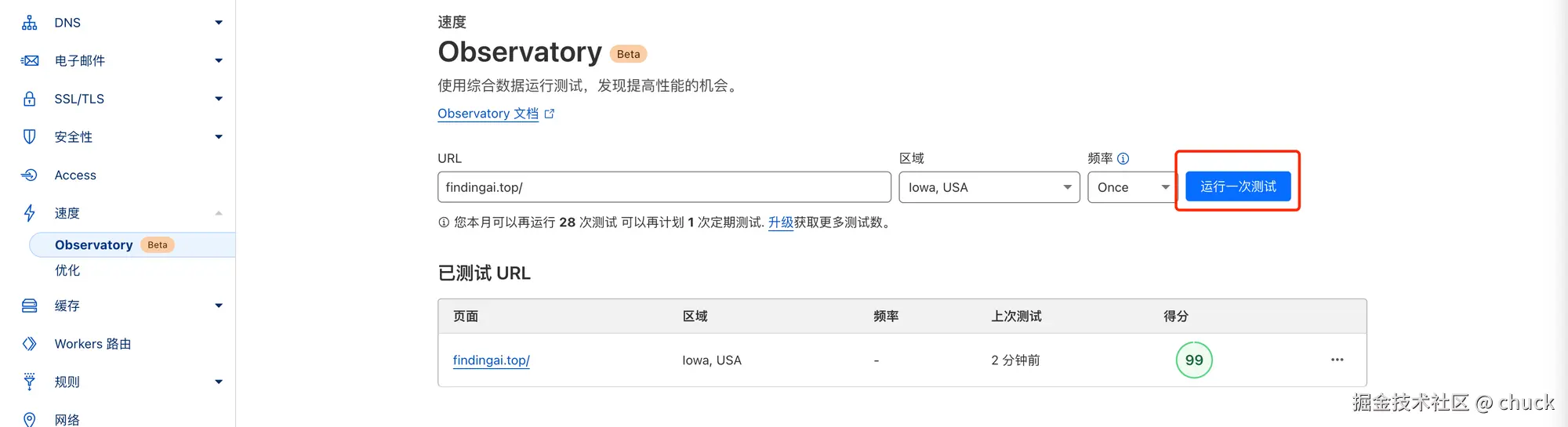Click the SSL/TLS lock icon
The height and width of the screenshot is (427, 1568).
pos(29,99)
